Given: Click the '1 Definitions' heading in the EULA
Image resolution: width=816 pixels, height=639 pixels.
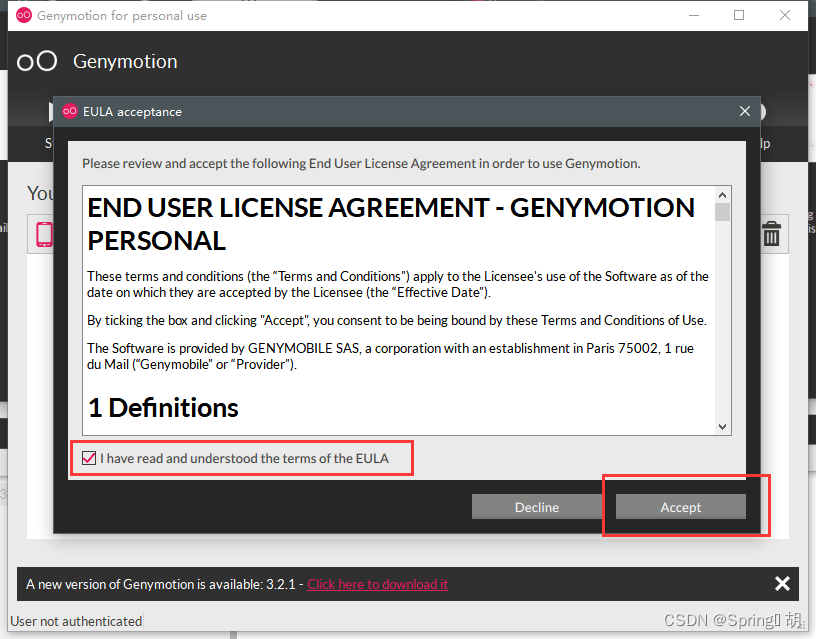Looking at the screenshot, I should pyautogui.click(x=163, y=407).
